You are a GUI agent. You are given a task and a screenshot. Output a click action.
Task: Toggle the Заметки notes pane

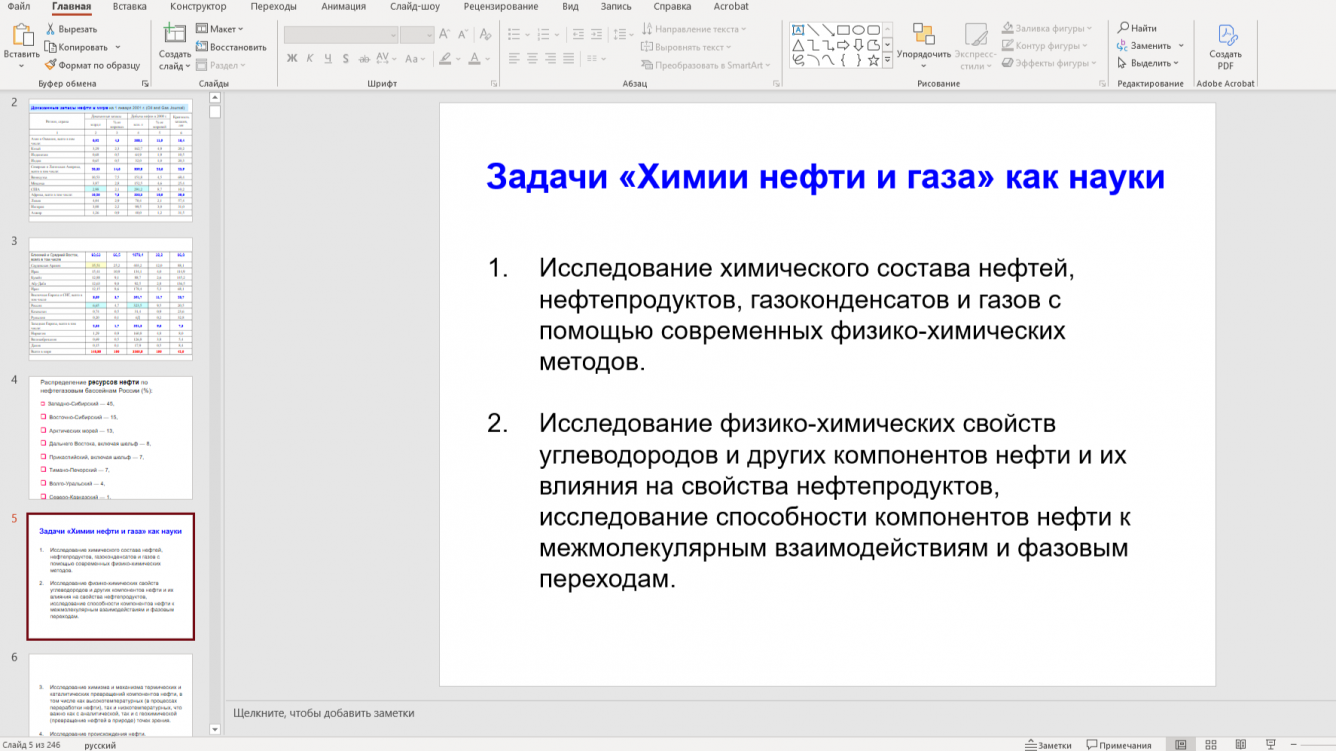1048,745
